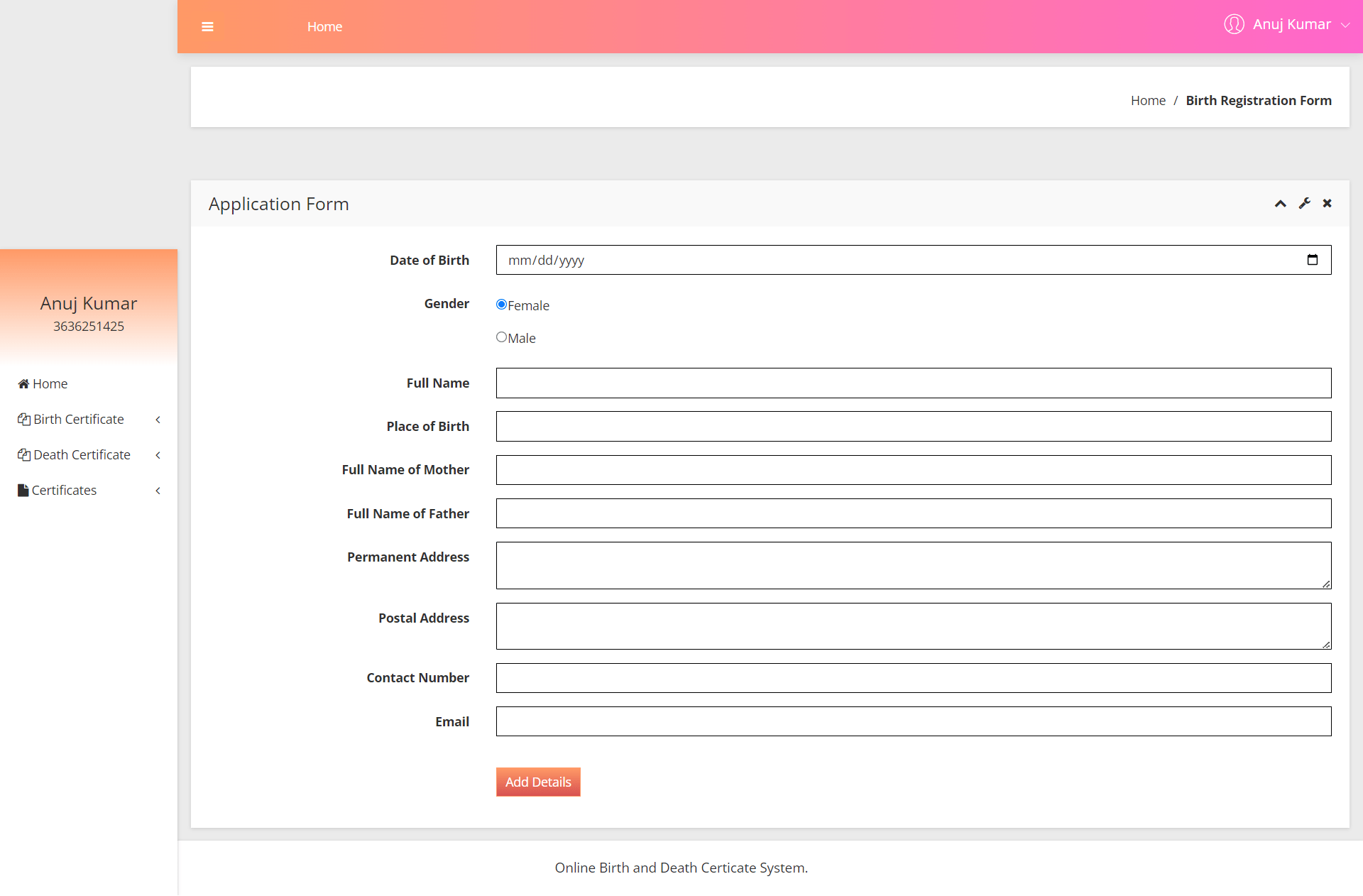Expand the Birth Certificate submenu
Image resolution: width=1363 pixels, height=896 pixels.
point(78,419)
